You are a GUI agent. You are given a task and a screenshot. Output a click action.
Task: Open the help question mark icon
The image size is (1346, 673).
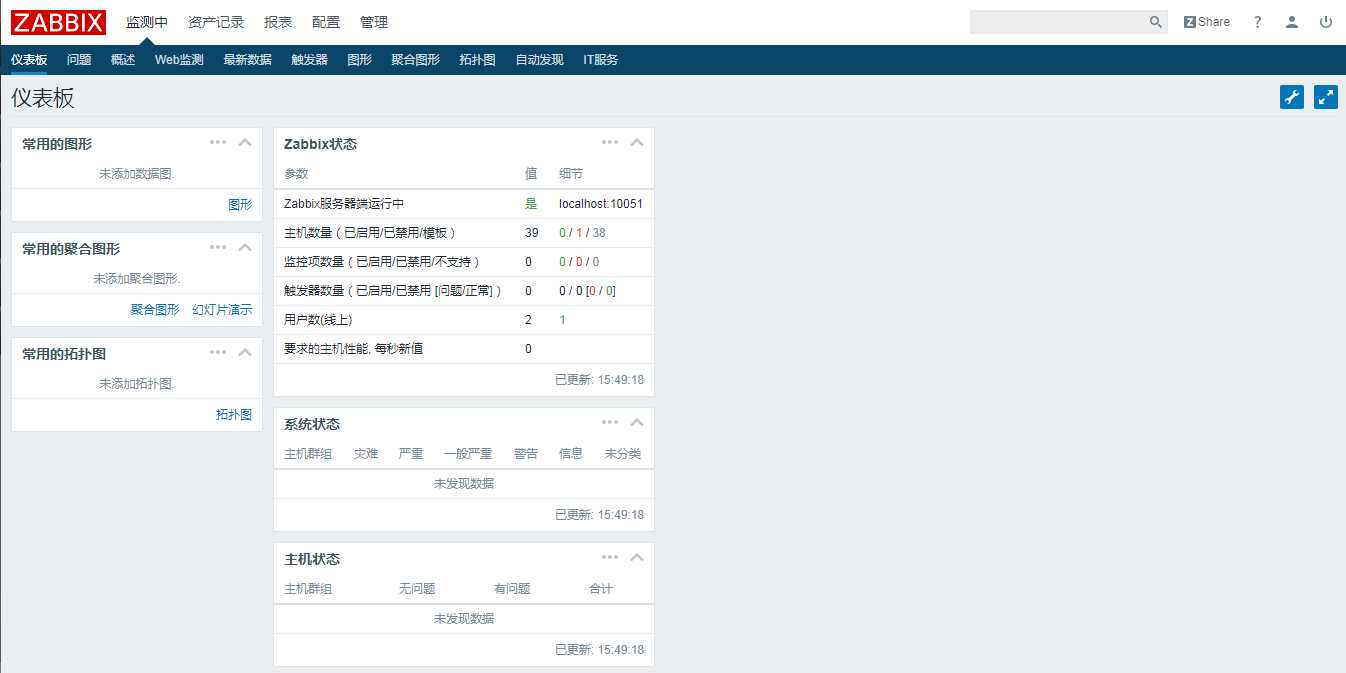(x=1258, y=22)
